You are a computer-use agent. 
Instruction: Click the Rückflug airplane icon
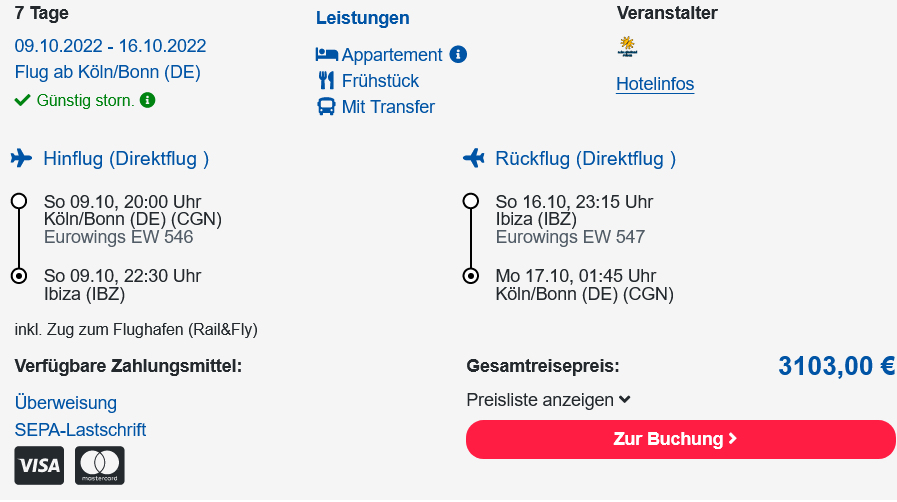click(x=474, y=158)
